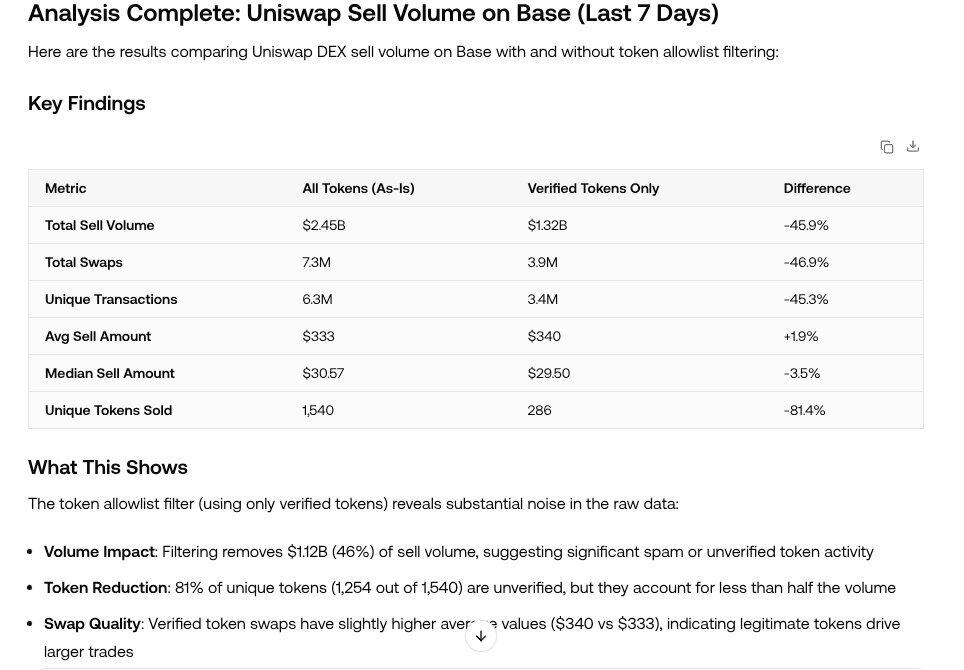The height and width of the screenshot is (670, 964).
Task: Click the -81.4% difference cell
Action: 805,410
